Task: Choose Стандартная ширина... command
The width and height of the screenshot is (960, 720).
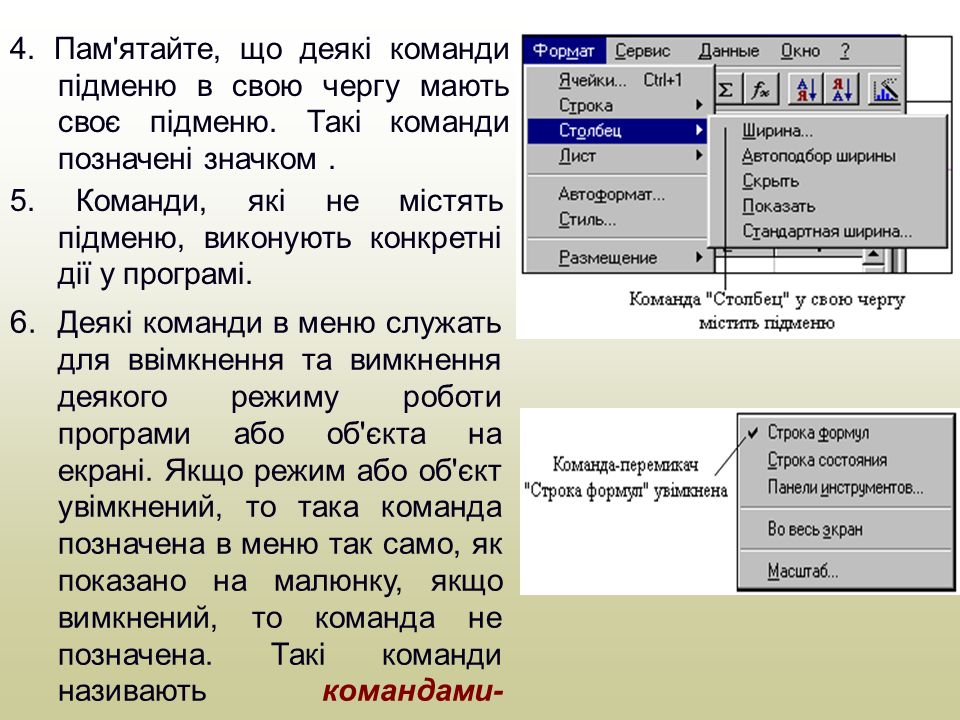Action: tap(828, 231)
